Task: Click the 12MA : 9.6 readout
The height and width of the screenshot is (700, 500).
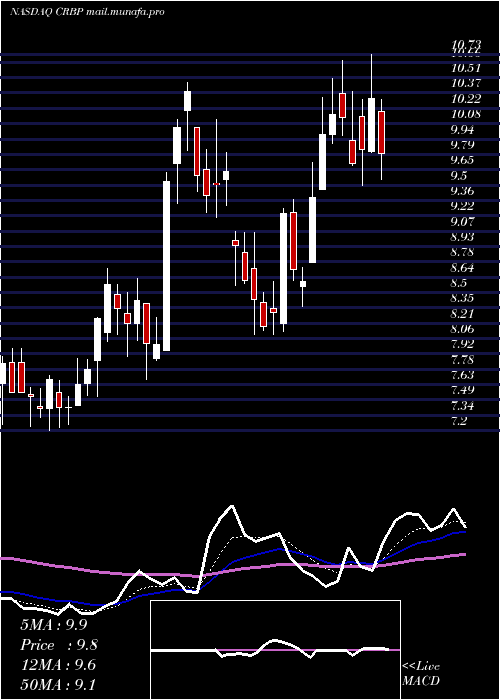Action: [x=58, y=665]
